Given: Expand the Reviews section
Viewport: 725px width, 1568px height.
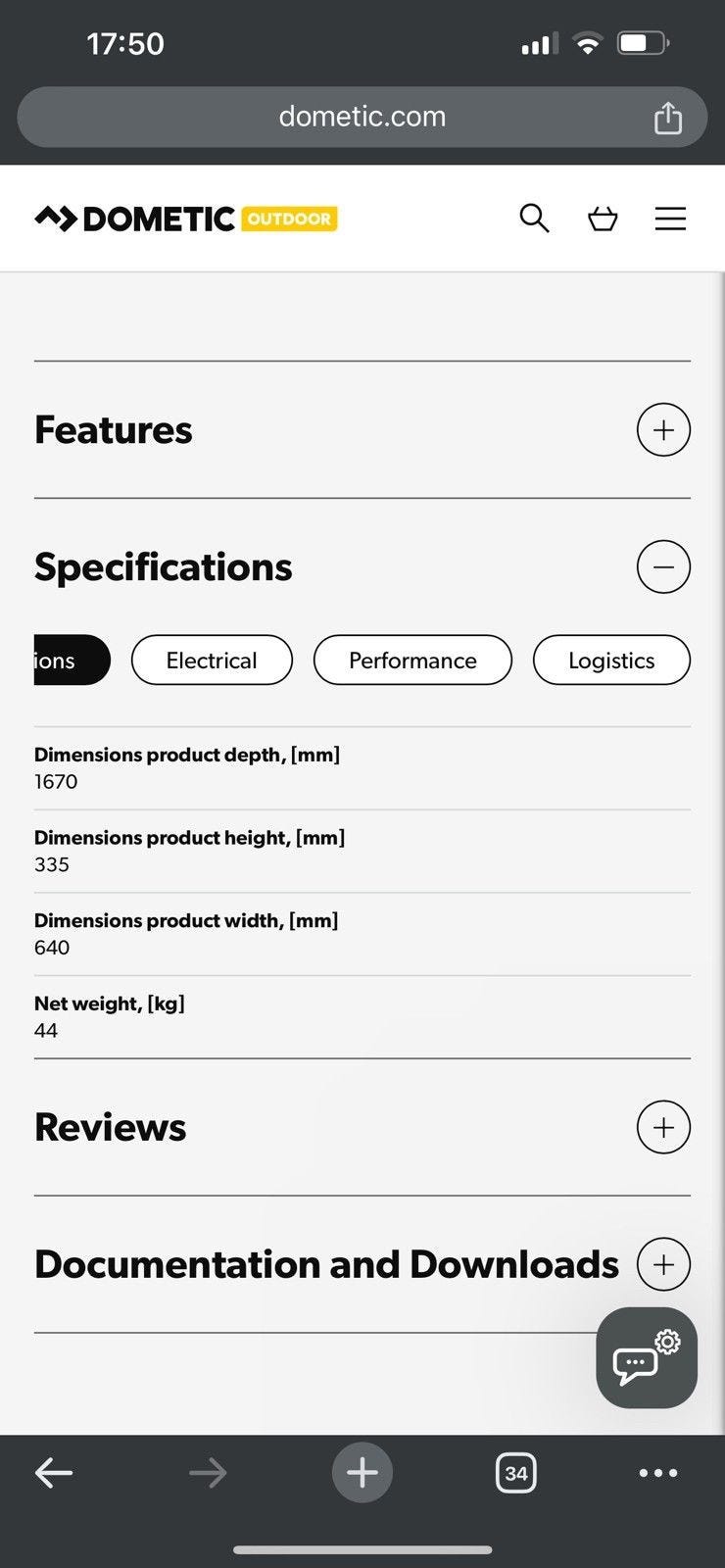Looking at the screenshot, I should click(x=663, y=1127).
